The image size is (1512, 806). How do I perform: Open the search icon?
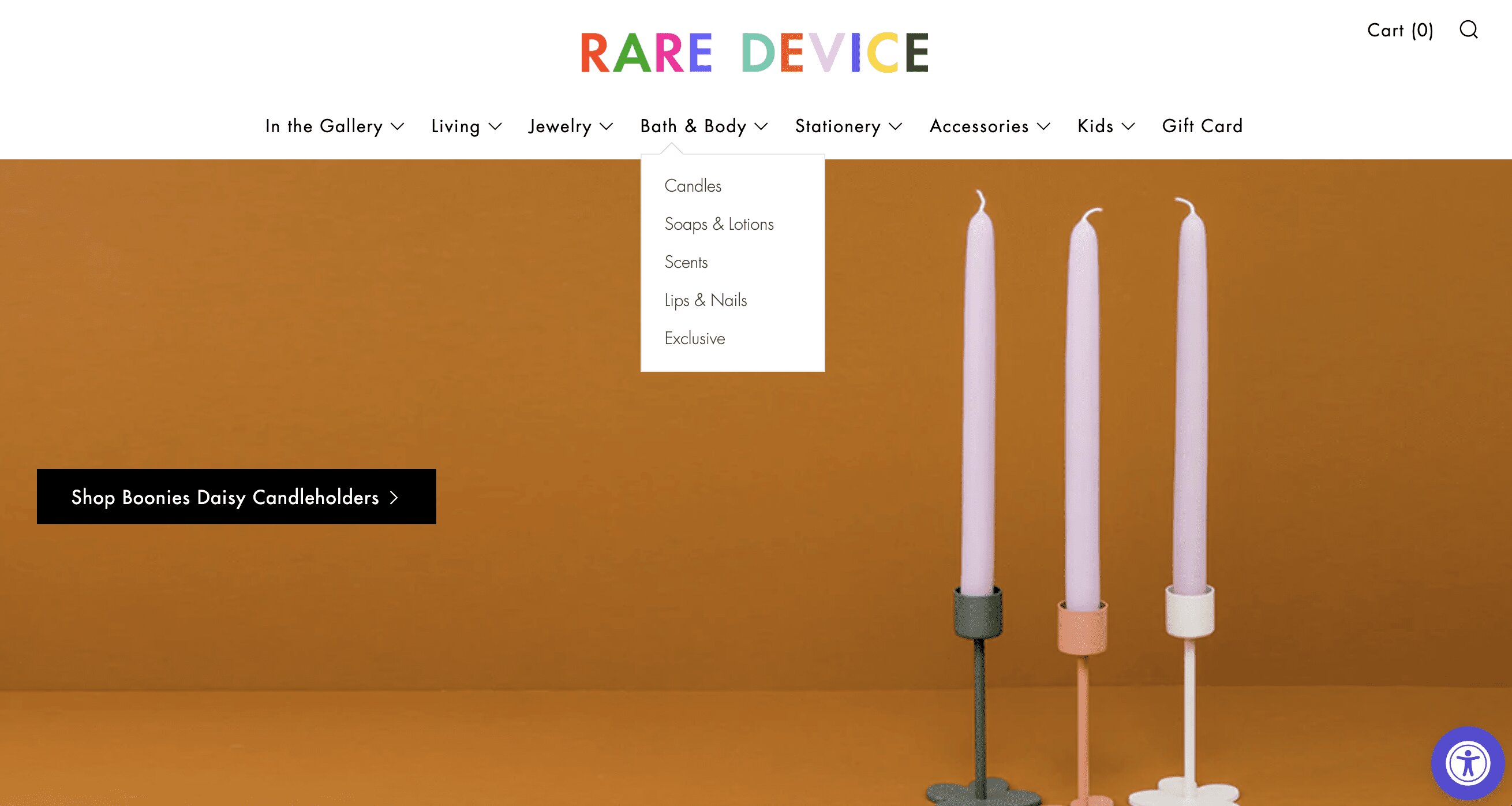tap(1470, 31)
